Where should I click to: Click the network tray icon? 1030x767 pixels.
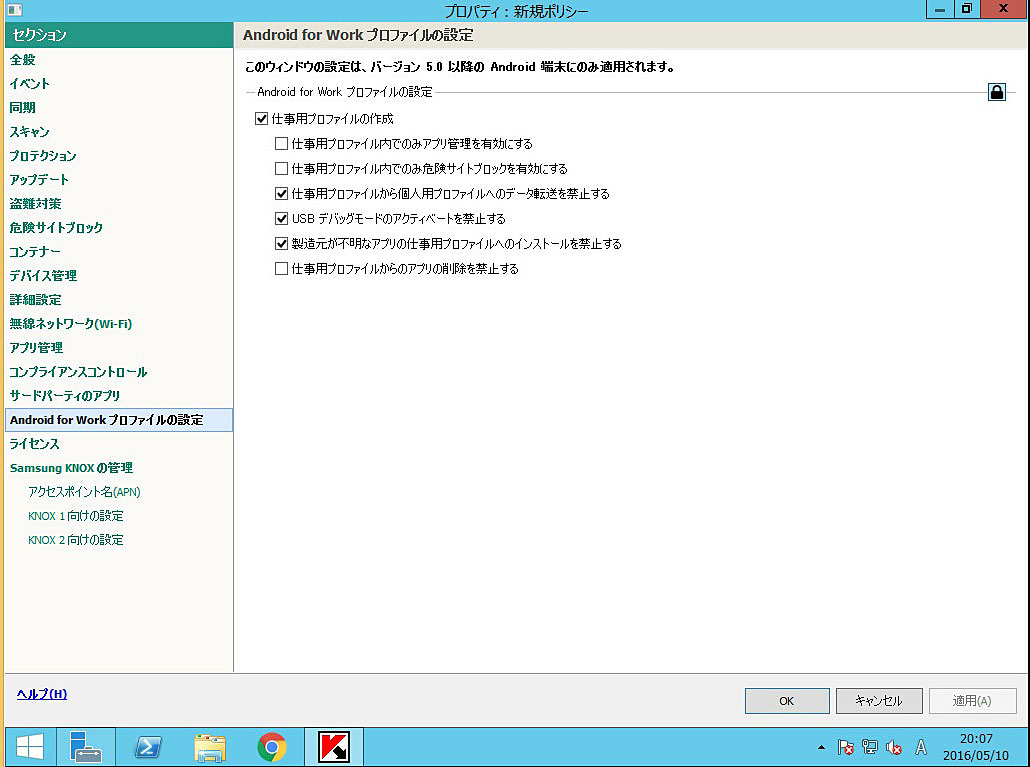(870, 747)
